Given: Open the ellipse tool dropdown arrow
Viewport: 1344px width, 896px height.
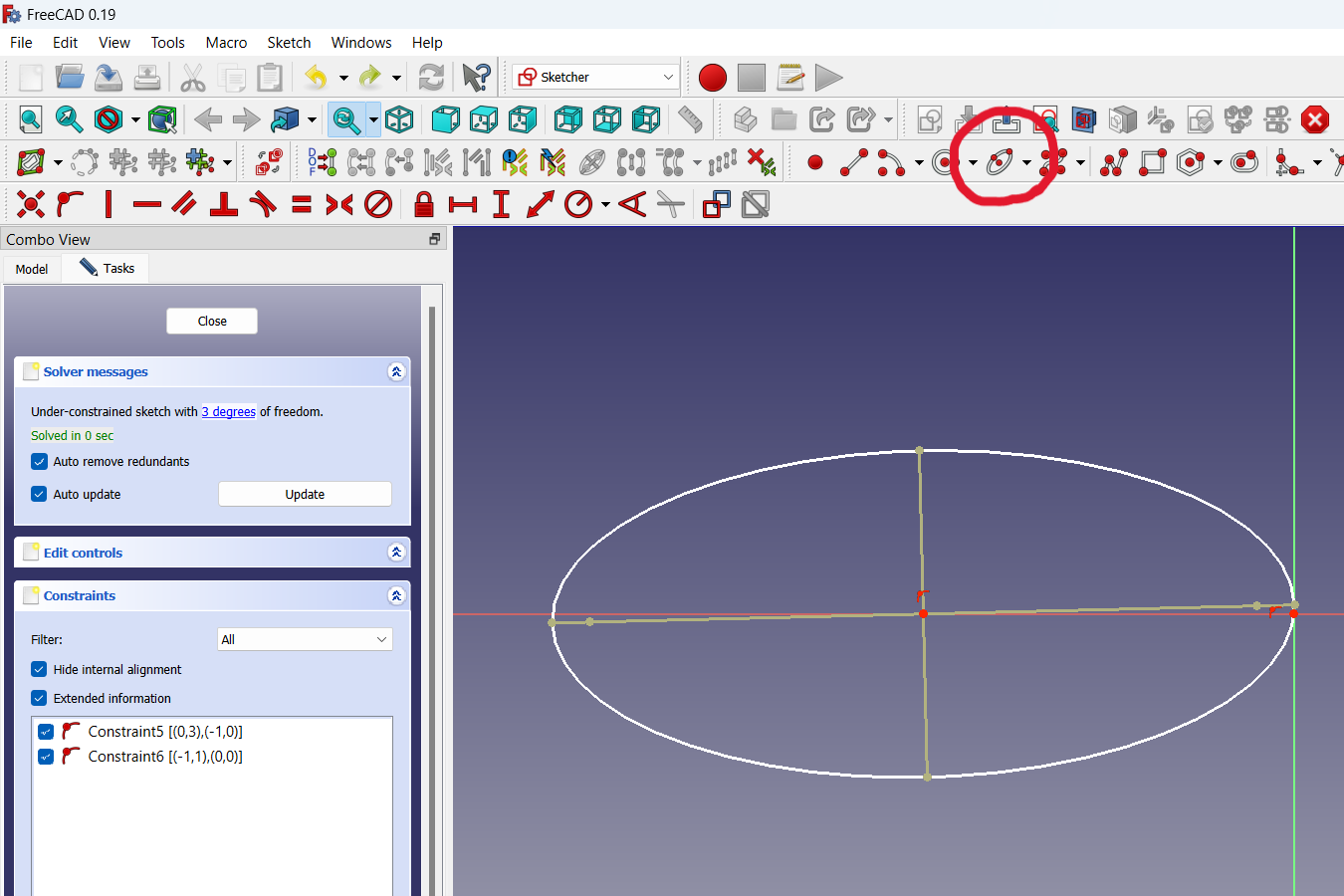Looking at the screenshot, I should (x=1026, y=163).
